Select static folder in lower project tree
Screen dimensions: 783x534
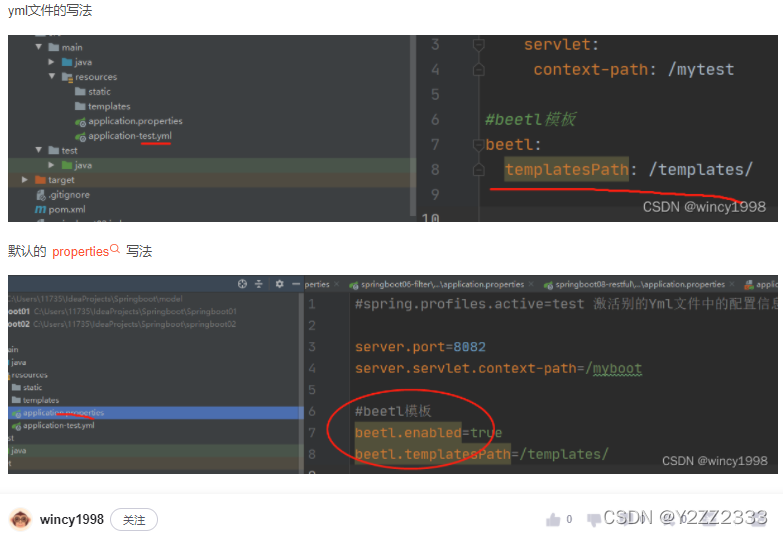tap(32, 387)
